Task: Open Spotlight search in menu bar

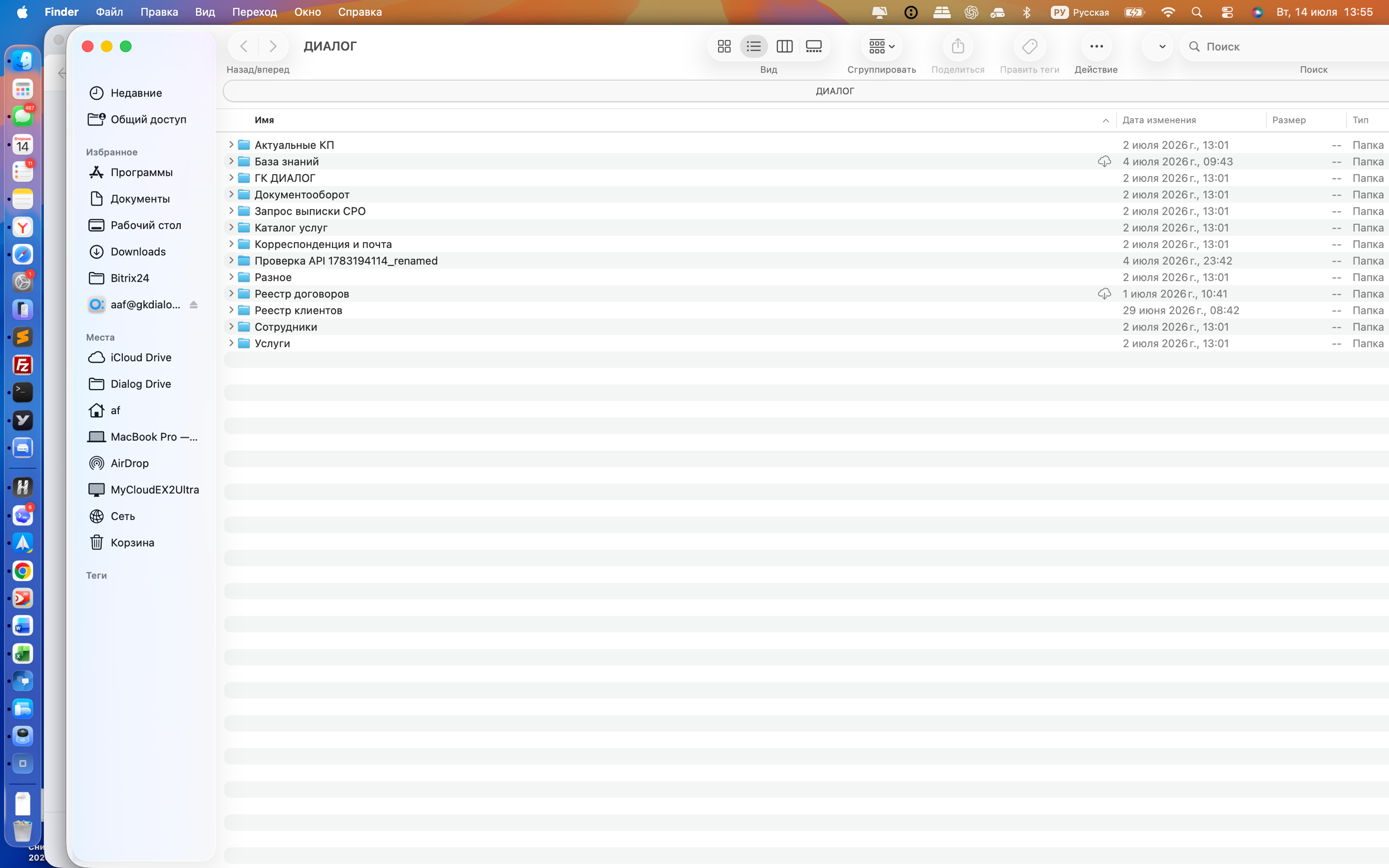Action: [1197, 12]
